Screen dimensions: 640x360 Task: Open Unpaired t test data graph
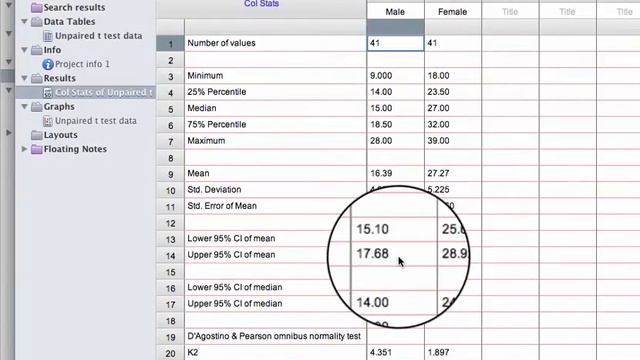pos(96,121)
